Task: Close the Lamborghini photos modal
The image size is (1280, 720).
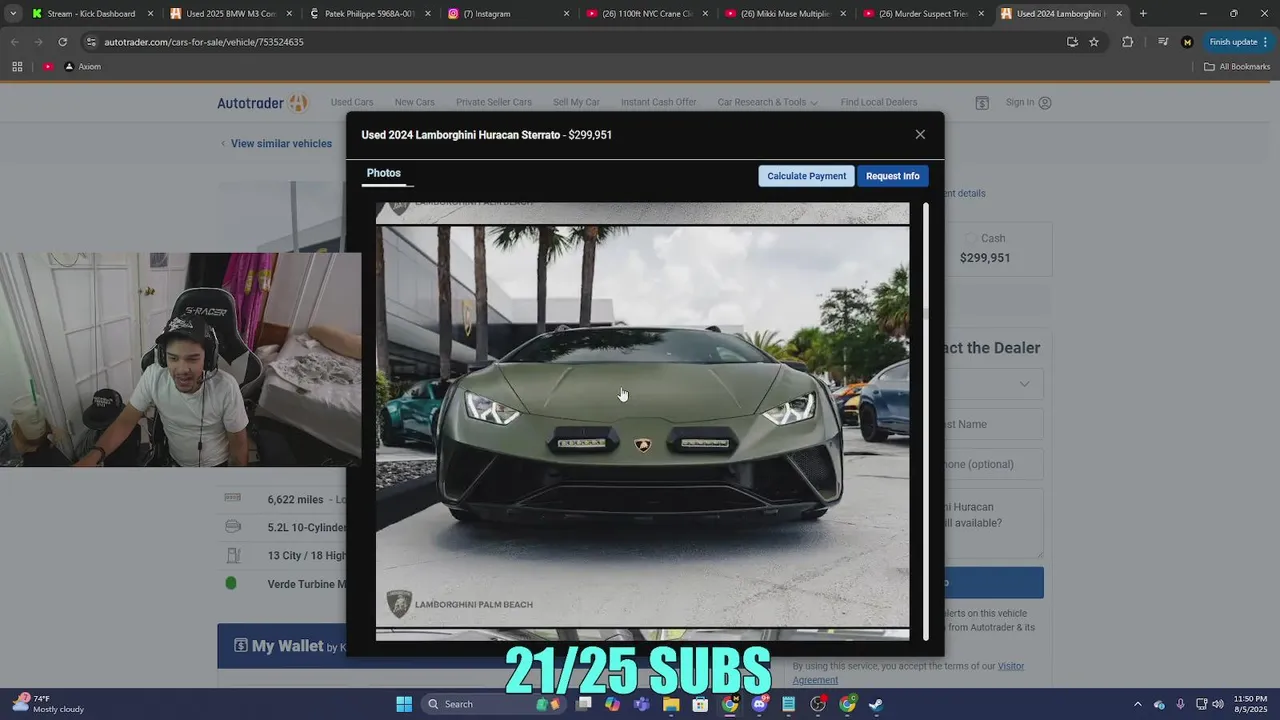Action: coord(920,134)
